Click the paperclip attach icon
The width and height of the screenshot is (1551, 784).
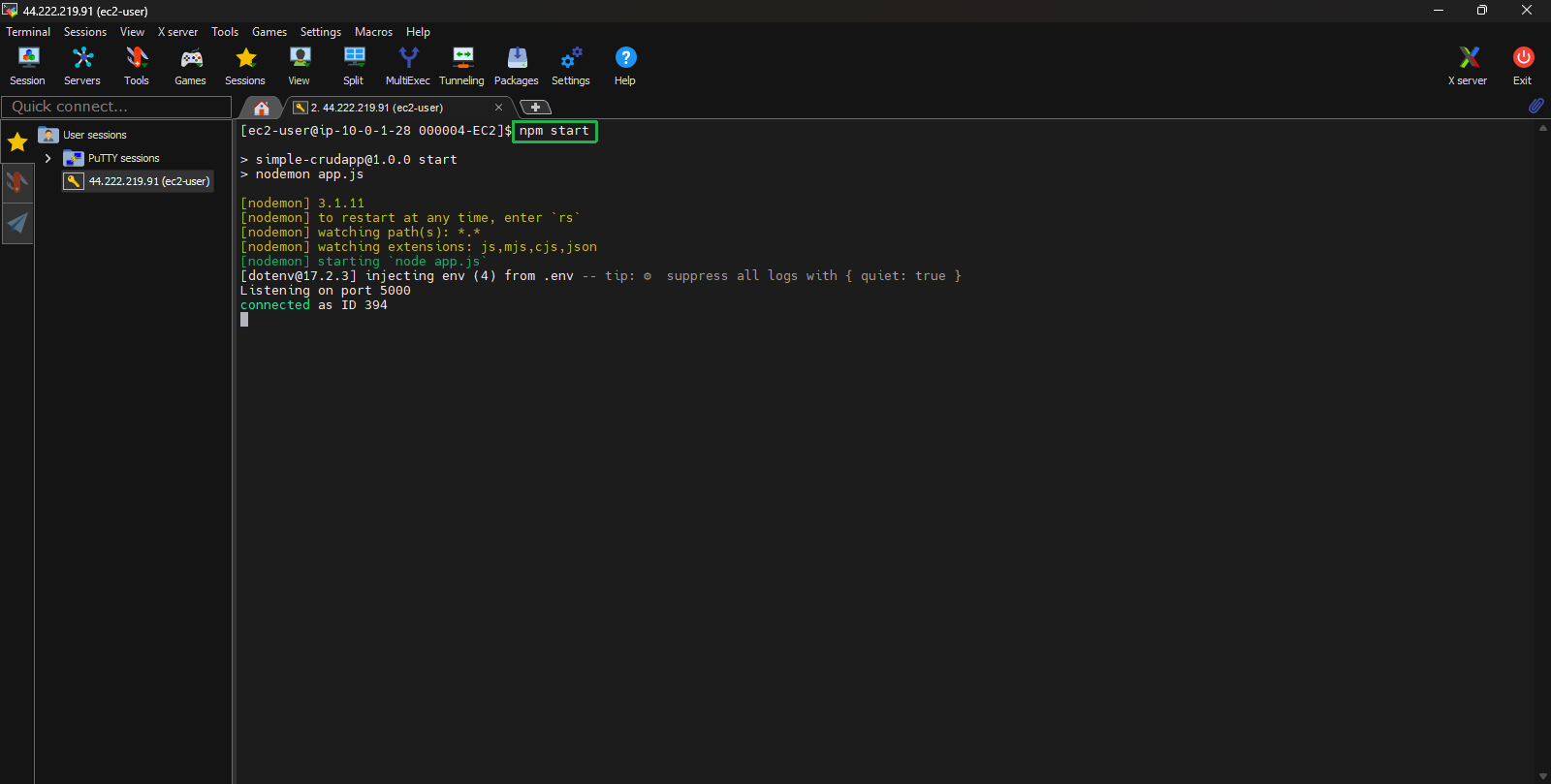(x=1536, y=106)
